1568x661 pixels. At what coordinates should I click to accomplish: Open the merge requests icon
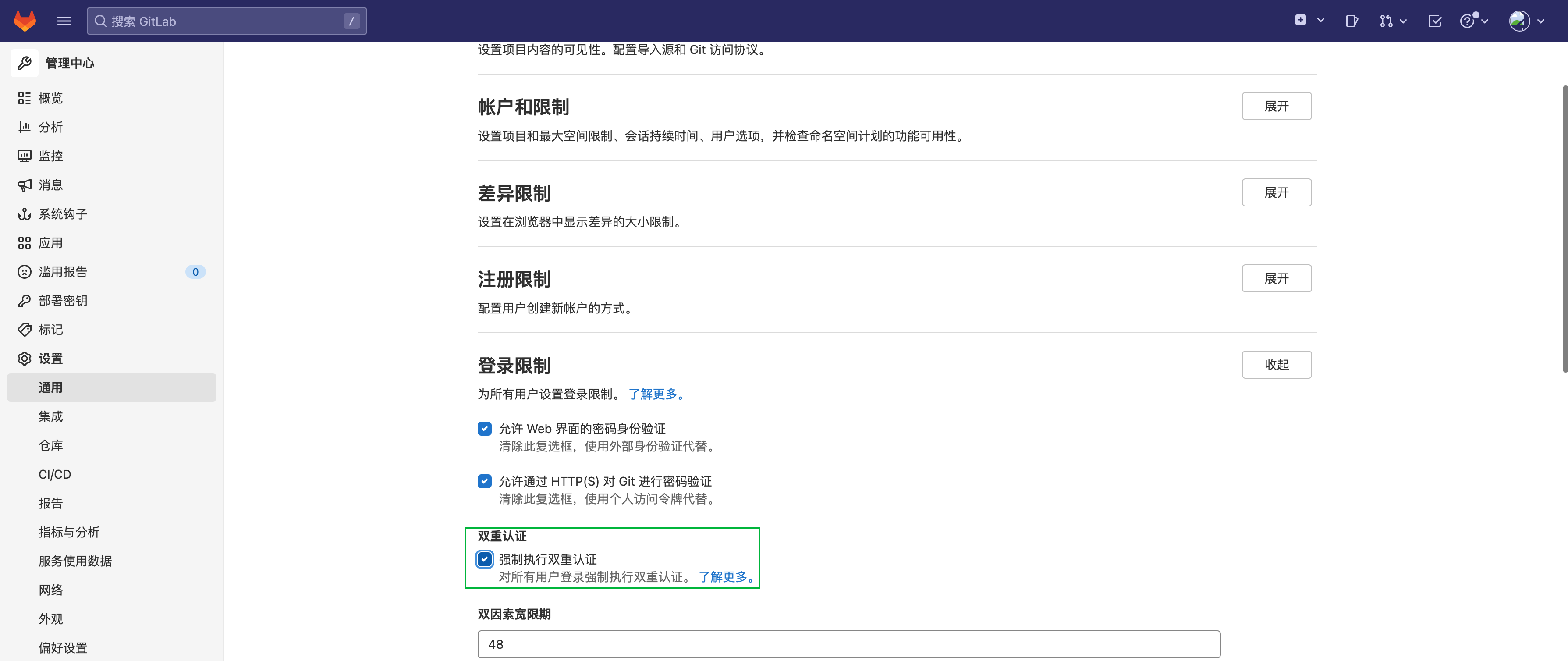tap(1386, 21)
